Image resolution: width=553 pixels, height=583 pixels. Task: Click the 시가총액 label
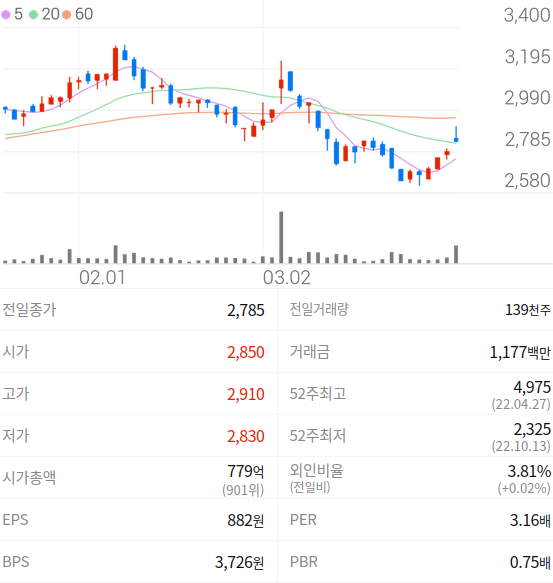click(x=29, y=478)
